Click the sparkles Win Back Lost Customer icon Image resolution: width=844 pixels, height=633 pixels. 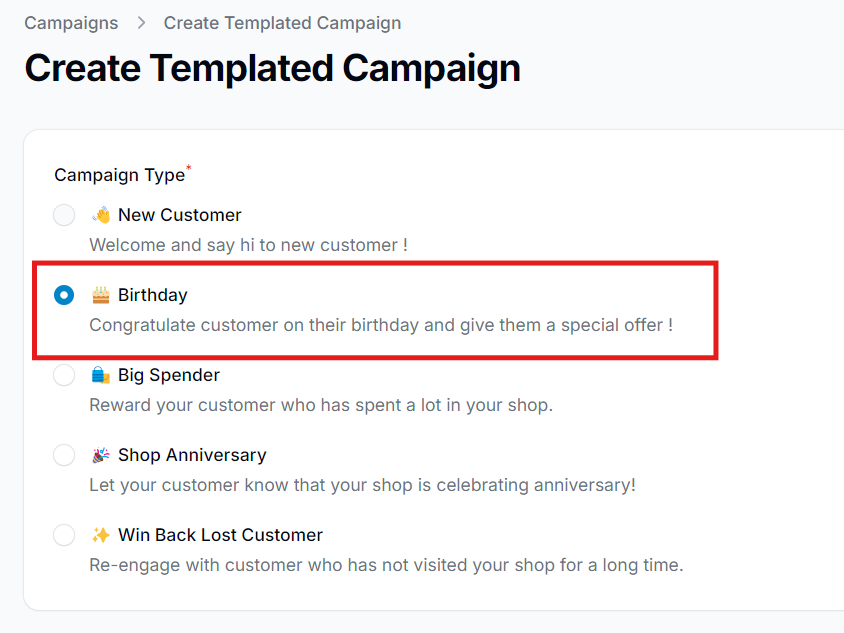100,534
